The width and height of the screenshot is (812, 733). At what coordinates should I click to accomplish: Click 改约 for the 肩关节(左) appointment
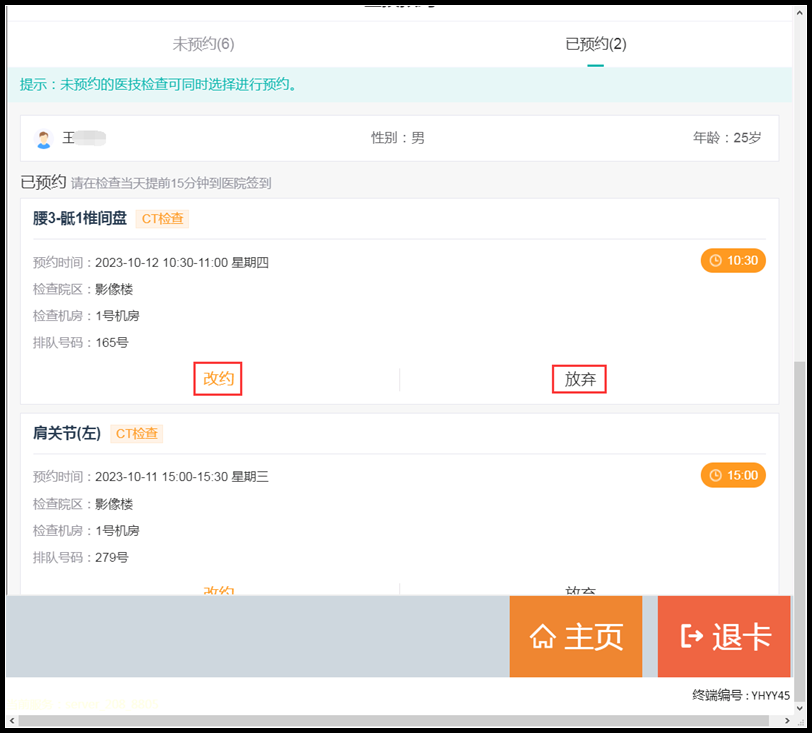[217, 592]
